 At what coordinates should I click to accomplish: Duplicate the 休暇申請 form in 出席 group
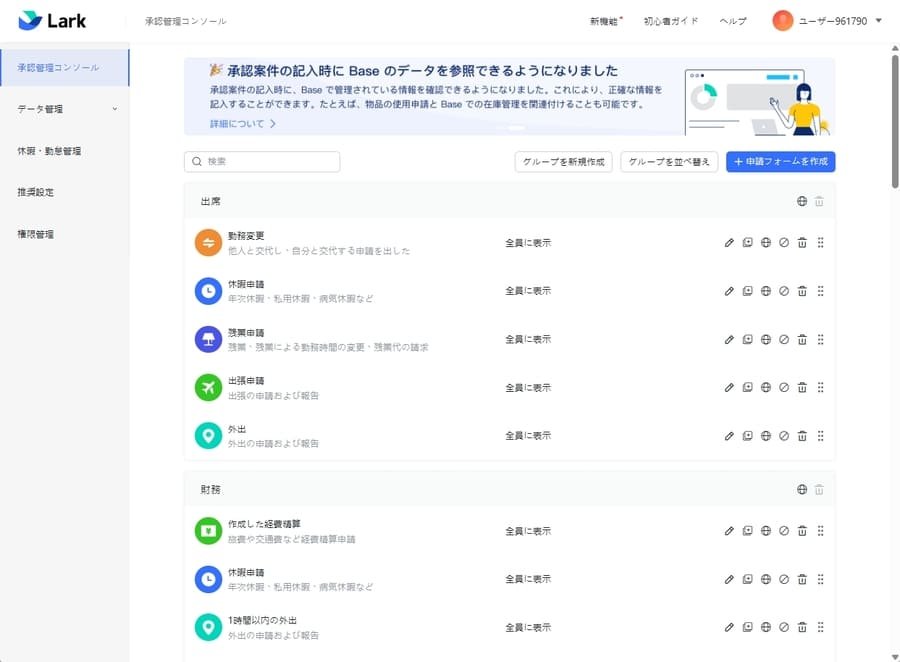click(747, 290)
